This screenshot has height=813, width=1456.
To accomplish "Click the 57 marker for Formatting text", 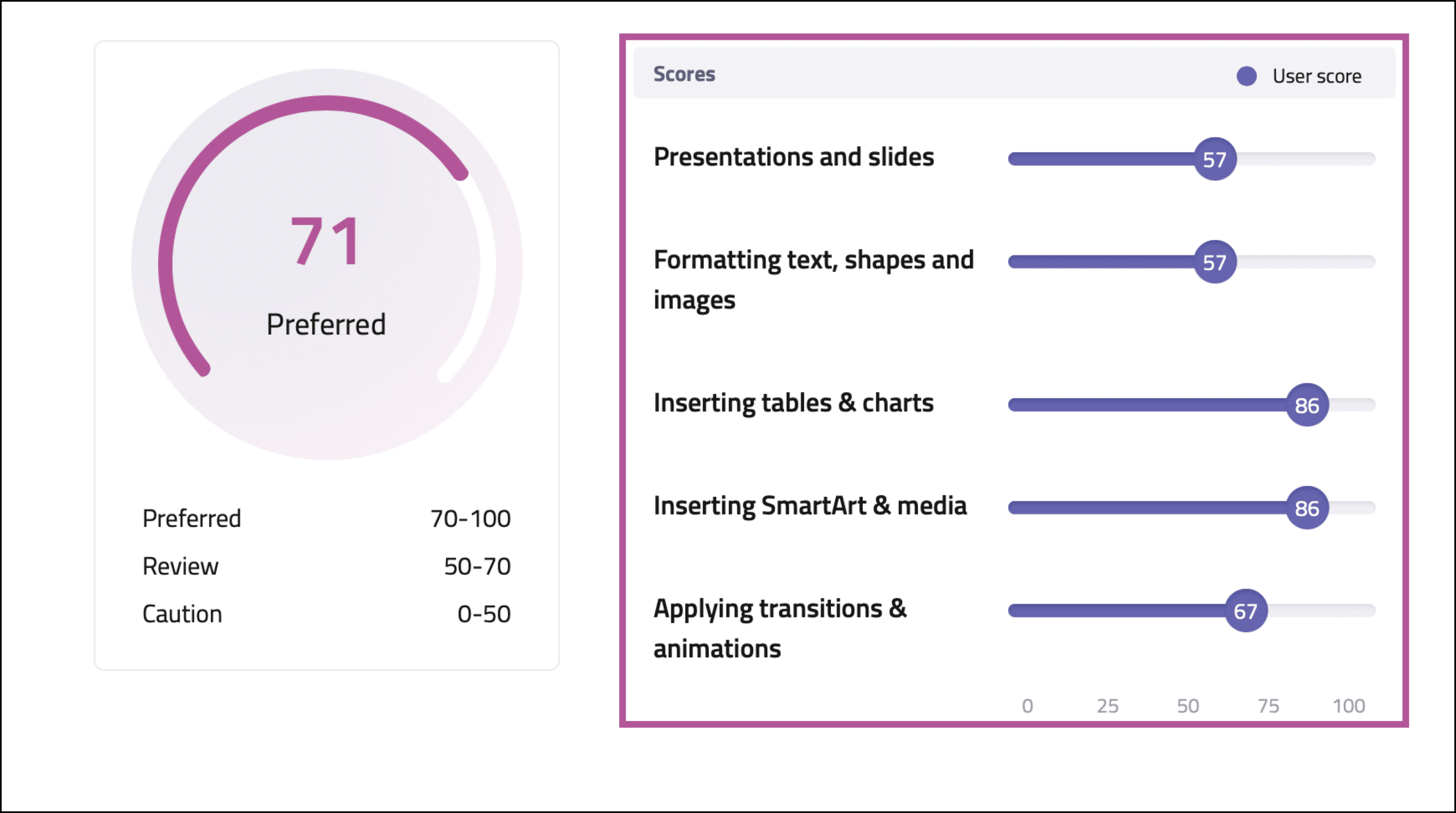I will click(1215, 262).
